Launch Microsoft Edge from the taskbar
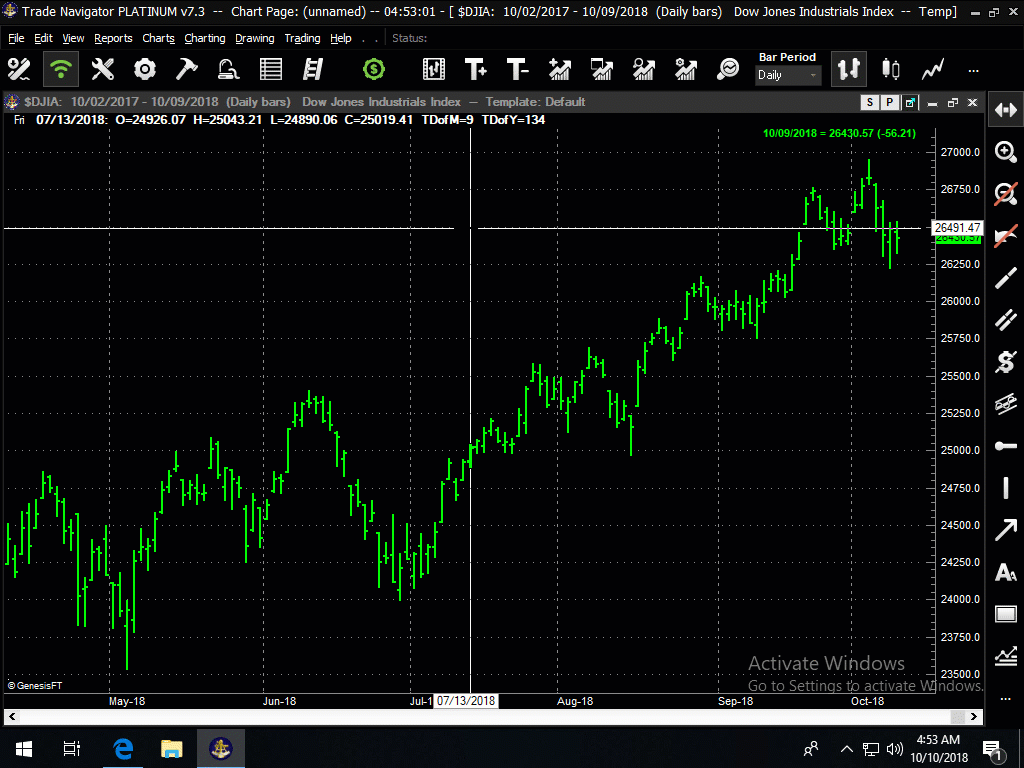This screenshot has width=1024, height=768. [x=123, y=748]
